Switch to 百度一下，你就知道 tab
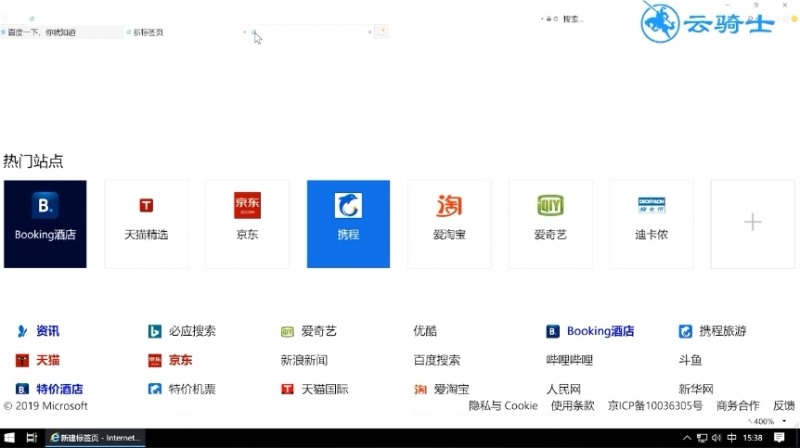 pos(61,32)
